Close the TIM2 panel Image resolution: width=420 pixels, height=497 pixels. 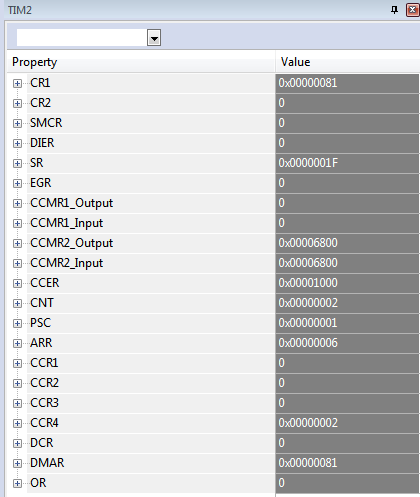pos(413,10)
